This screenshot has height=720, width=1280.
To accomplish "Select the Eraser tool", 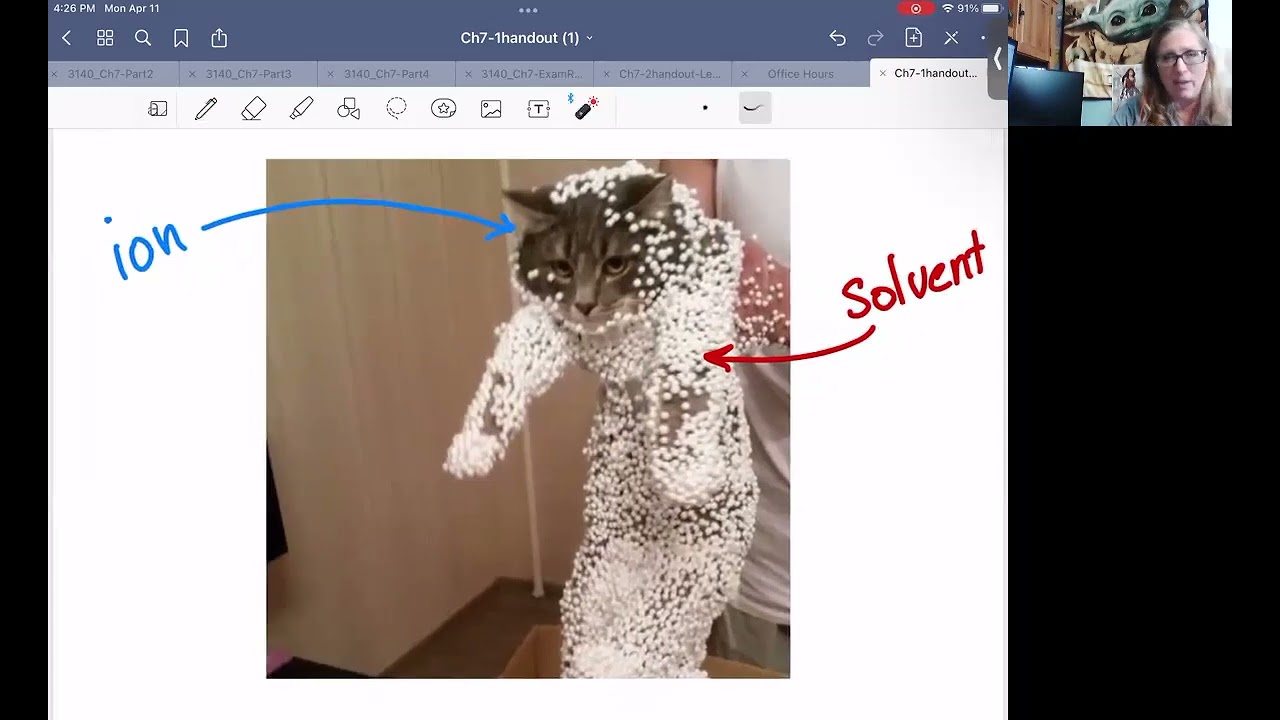I will 254,109.
